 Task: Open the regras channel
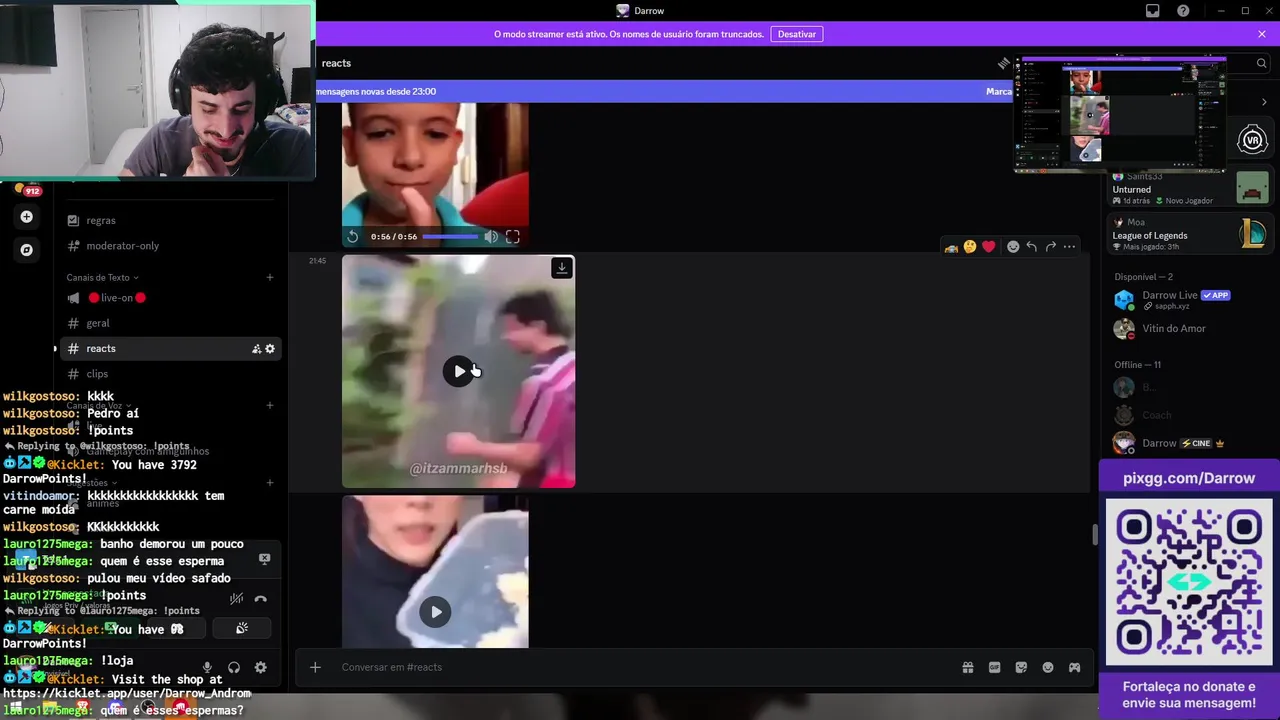tap(101, 220)
